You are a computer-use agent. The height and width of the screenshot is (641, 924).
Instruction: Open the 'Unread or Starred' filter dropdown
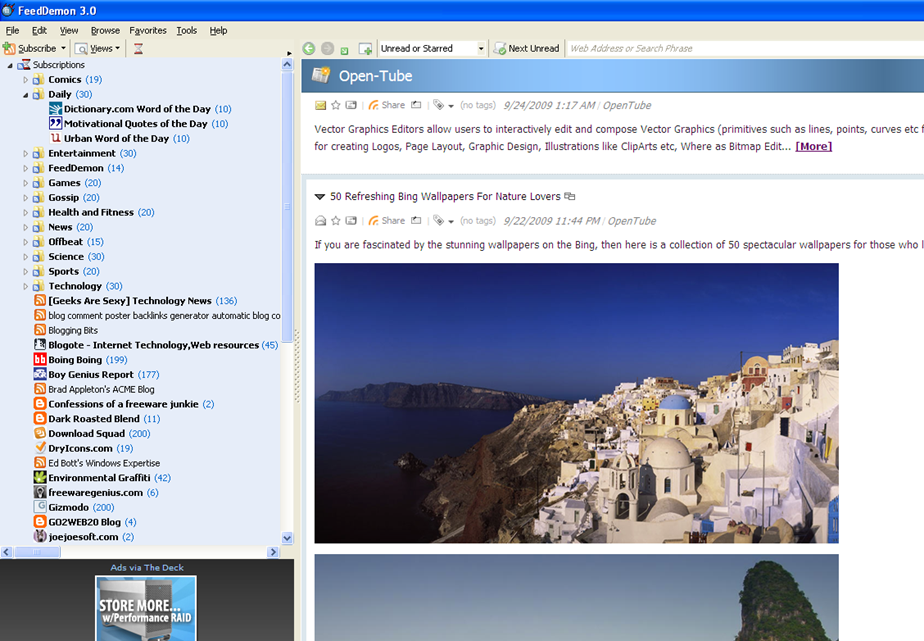click(x=480, y=48)
